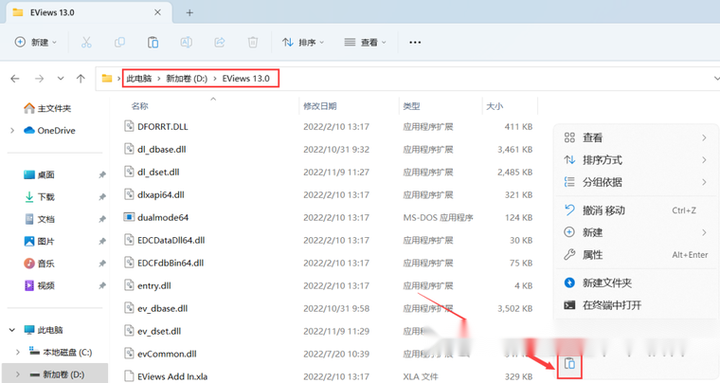
Task: Select file entry.dll
Action: point(154,286)
